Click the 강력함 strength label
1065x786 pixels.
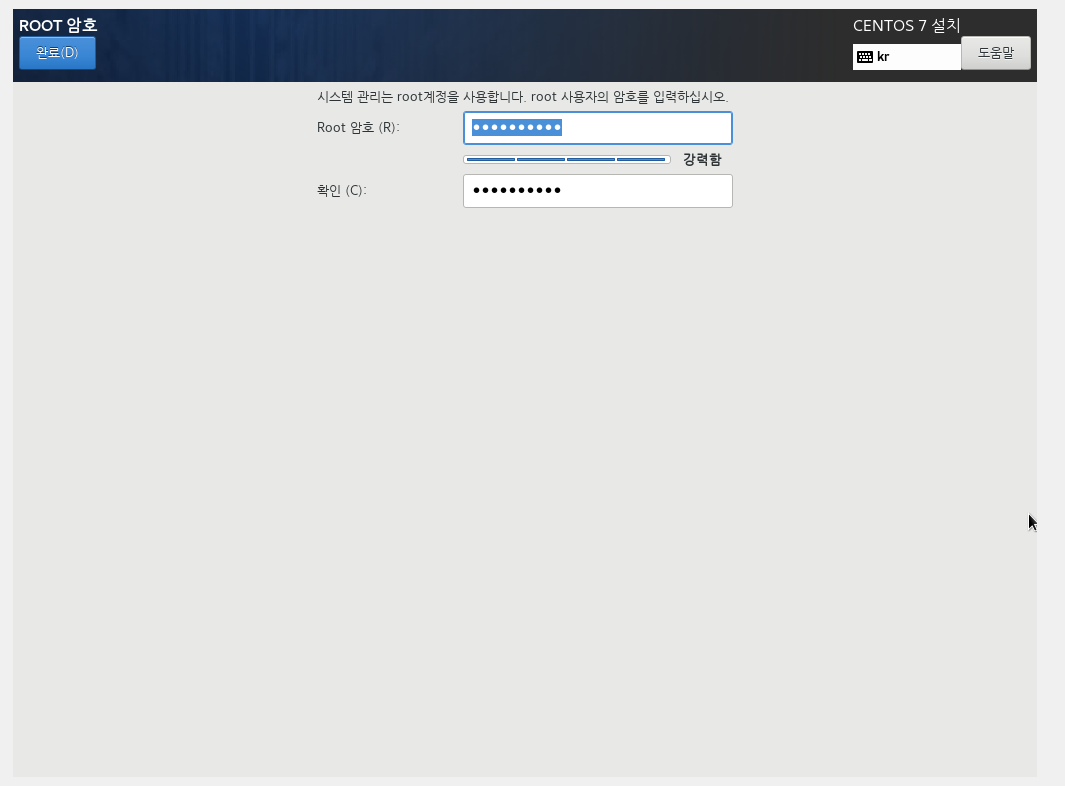(702, 160)
